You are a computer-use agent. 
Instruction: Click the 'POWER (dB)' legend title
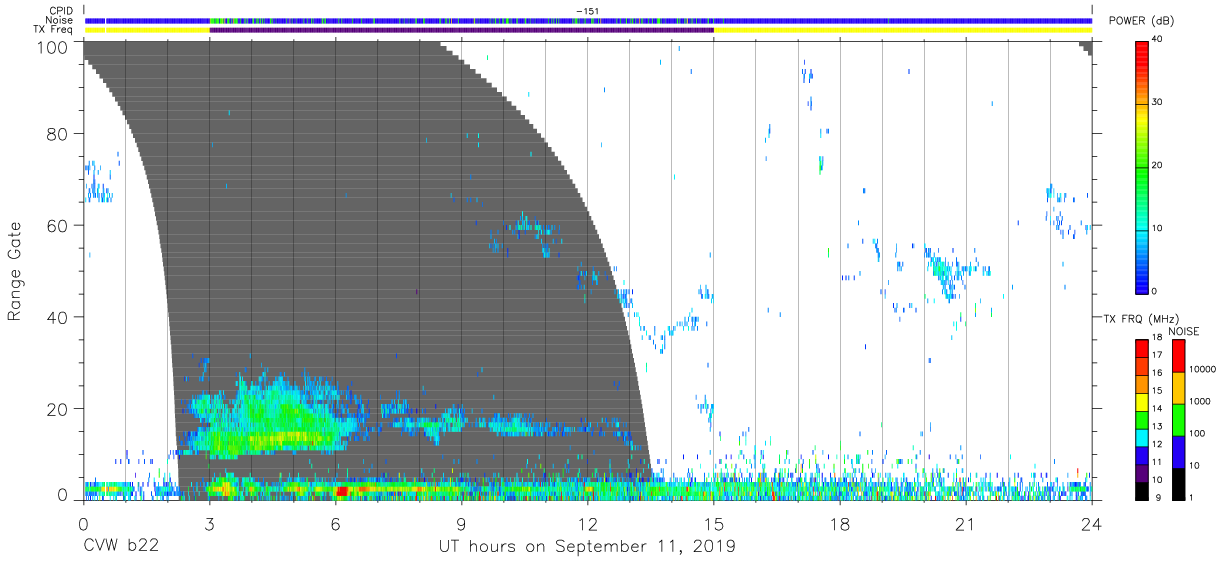pyautogui.click(x=1143, y=22)
